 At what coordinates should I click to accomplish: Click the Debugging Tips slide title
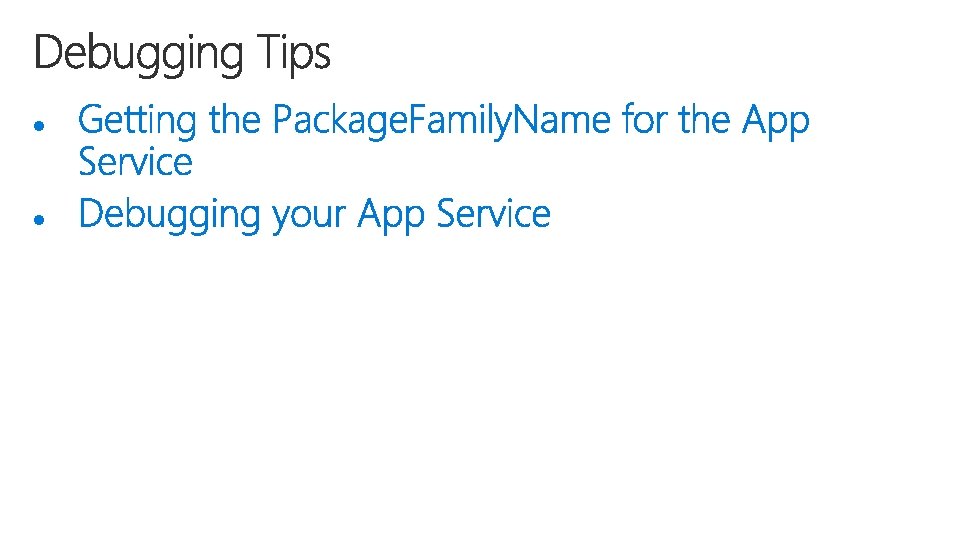pyautogui.click(x=182, y=55)
